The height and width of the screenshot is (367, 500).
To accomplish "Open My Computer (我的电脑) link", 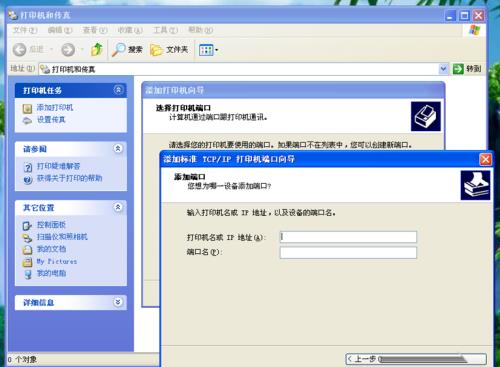I will 51,273.
